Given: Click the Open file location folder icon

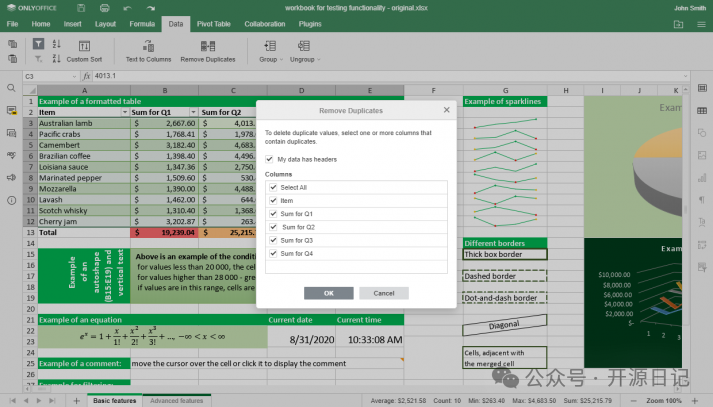Looking at the screenshot, I should point(679,23).
